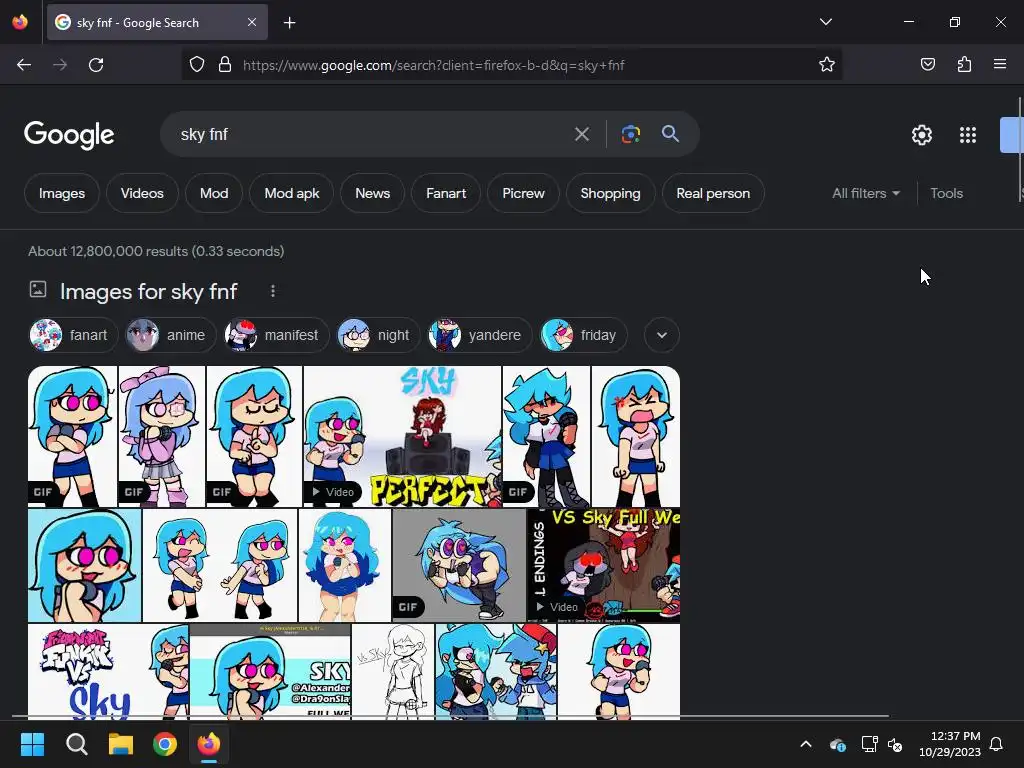Open the gray background Sky GIF
Image resolution: width=1024 pixels, height=768 pixels.
[x=459, y=566]
